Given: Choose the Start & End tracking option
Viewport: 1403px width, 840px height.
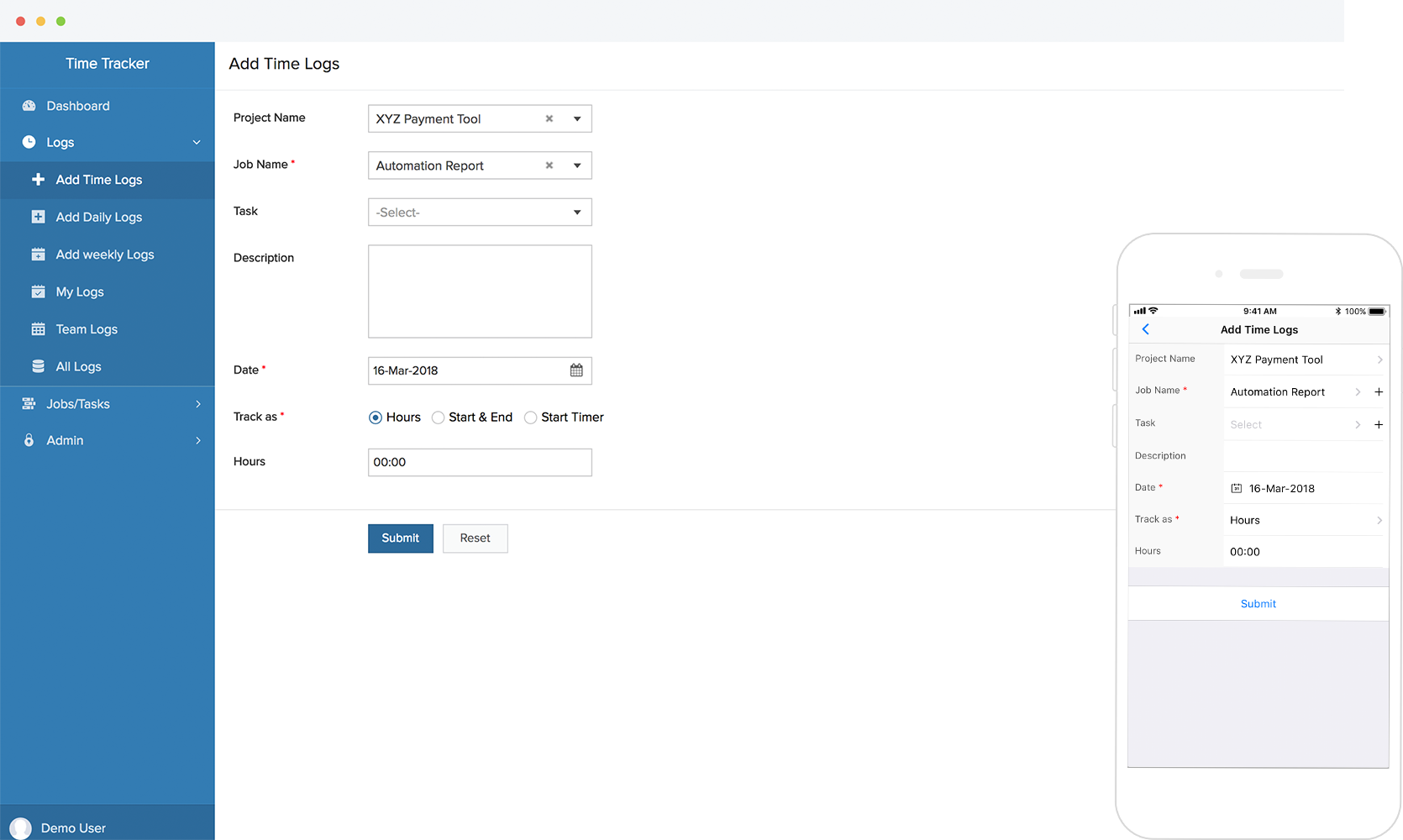Looking at the screenshot, I should [x=438, y=417].
